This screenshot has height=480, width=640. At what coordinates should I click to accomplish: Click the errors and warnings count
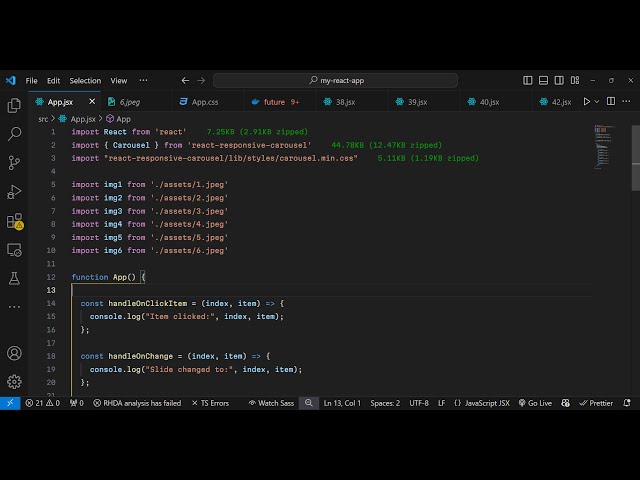click(42, 403)
